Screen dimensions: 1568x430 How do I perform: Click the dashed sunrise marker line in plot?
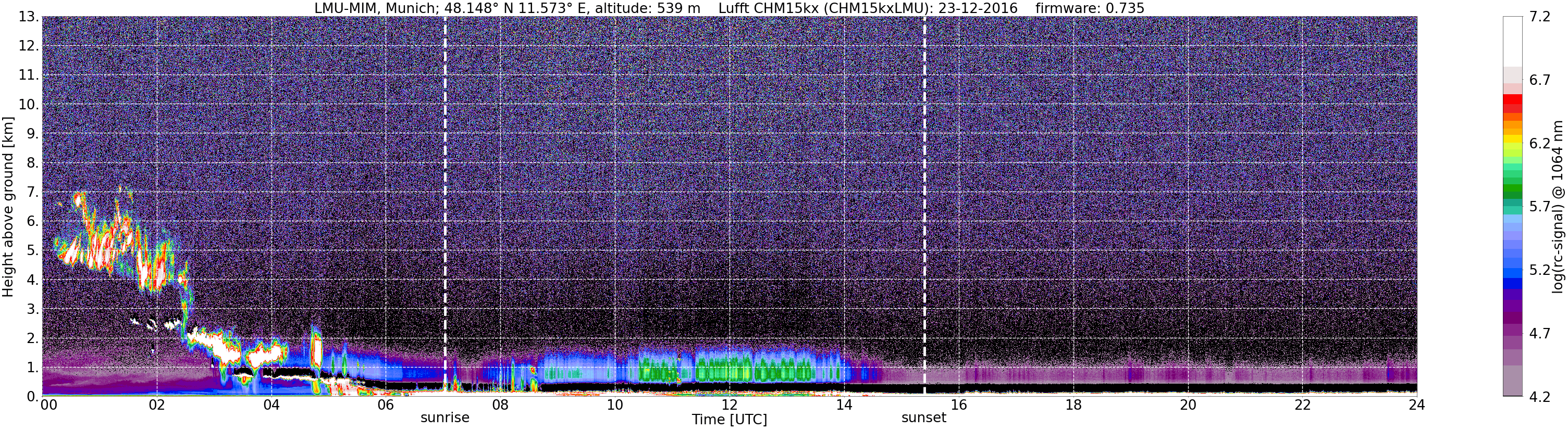coord(445,207)
